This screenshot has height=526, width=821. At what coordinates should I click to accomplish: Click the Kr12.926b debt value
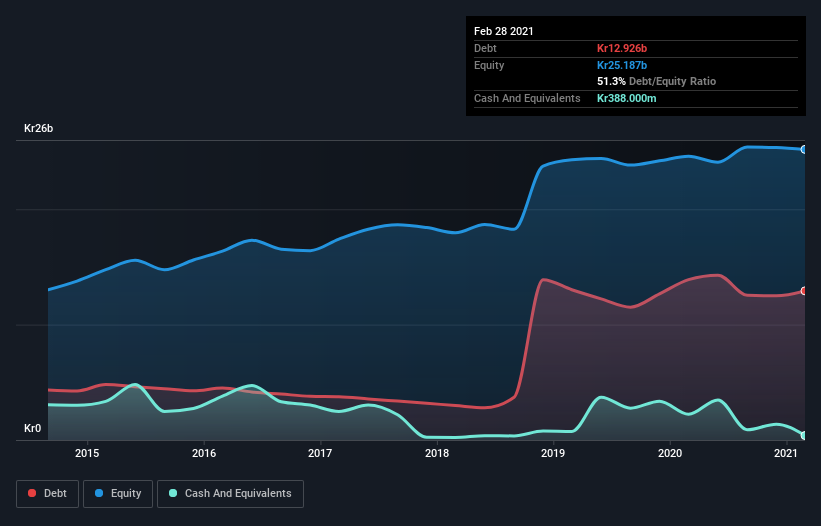(622, 48)
